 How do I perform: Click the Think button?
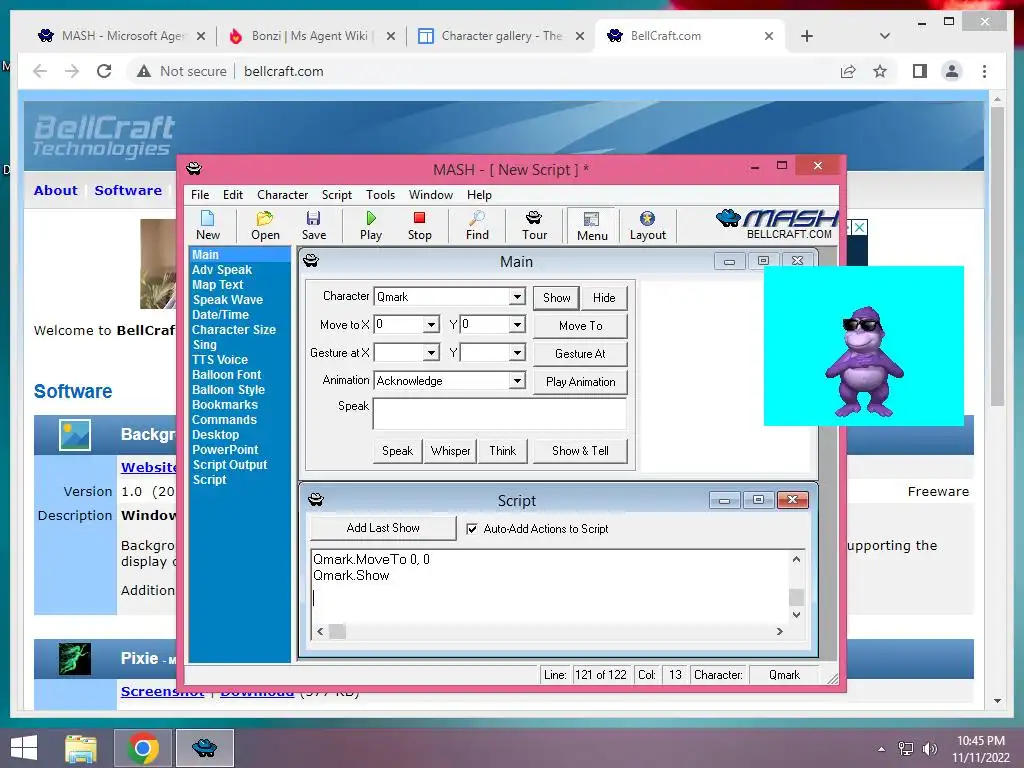coord(502,451)
